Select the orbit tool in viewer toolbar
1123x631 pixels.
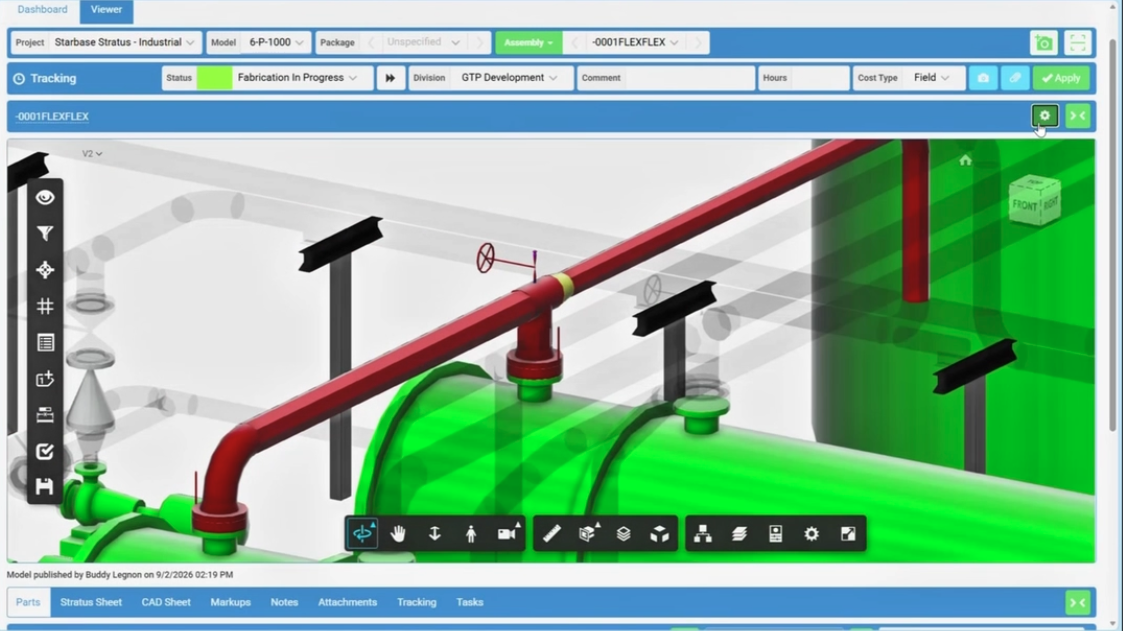pyautogui.click(x=362, y=534)
